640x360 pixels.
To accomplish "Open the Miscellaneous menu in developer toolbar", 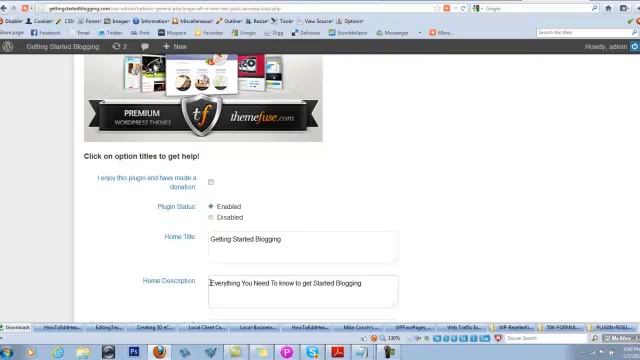I will [193, 21].
